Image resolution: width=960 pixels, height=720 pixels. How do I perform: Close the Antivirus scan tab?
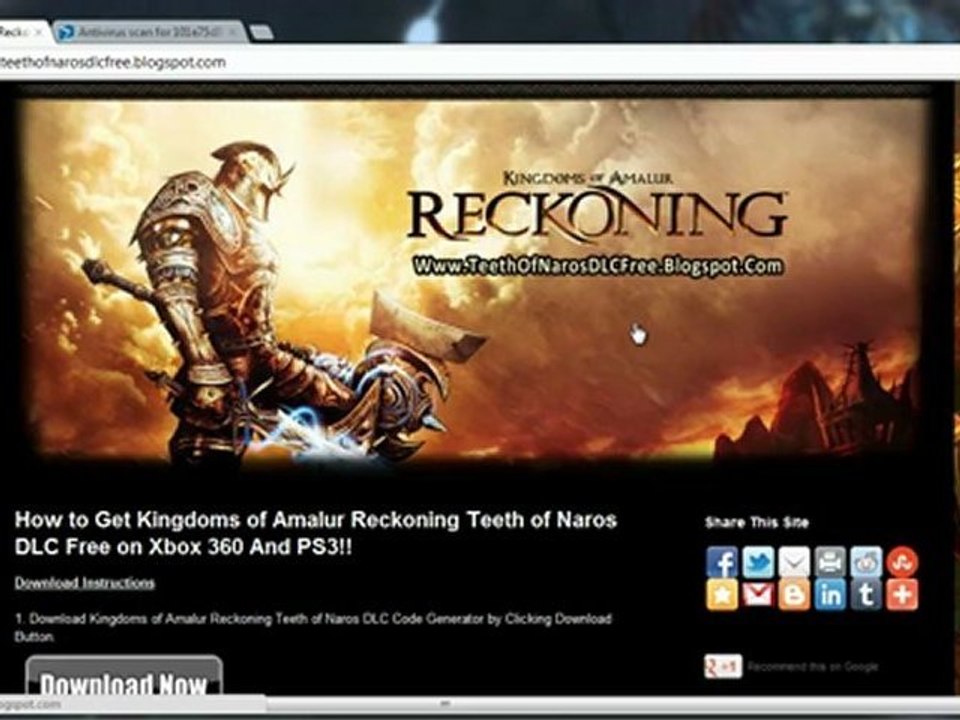pyautogui.click(x=234, y=32)
